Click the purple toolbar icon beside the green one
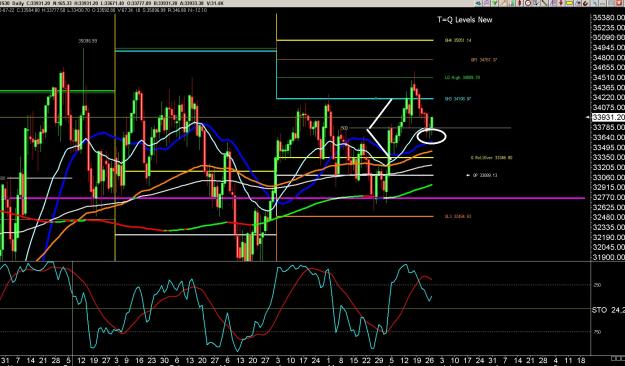Screen dimensions: 625x366 coord(486,3)
